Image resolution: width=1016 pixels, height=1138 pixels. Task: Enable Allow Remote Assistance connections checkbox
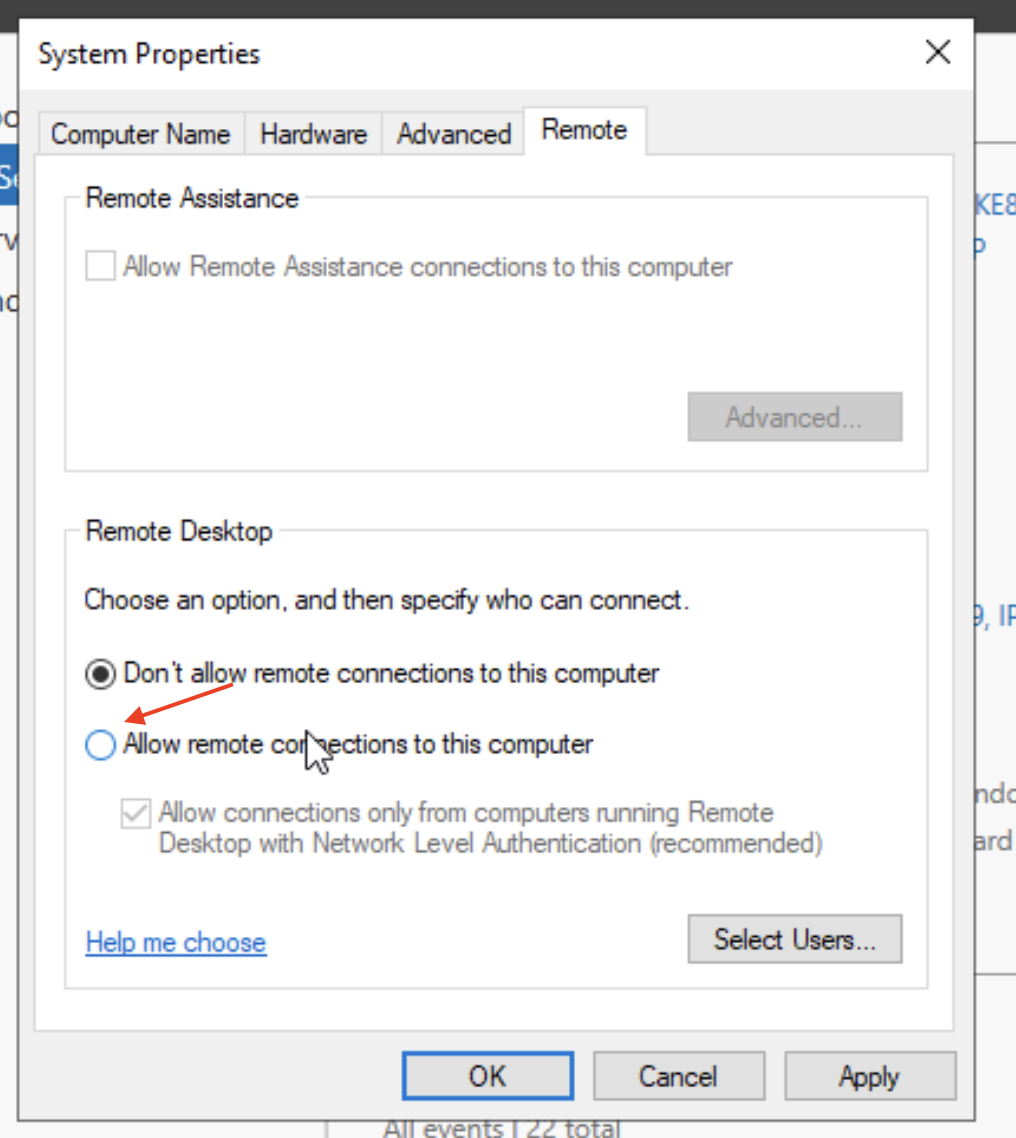coord(100,267)
